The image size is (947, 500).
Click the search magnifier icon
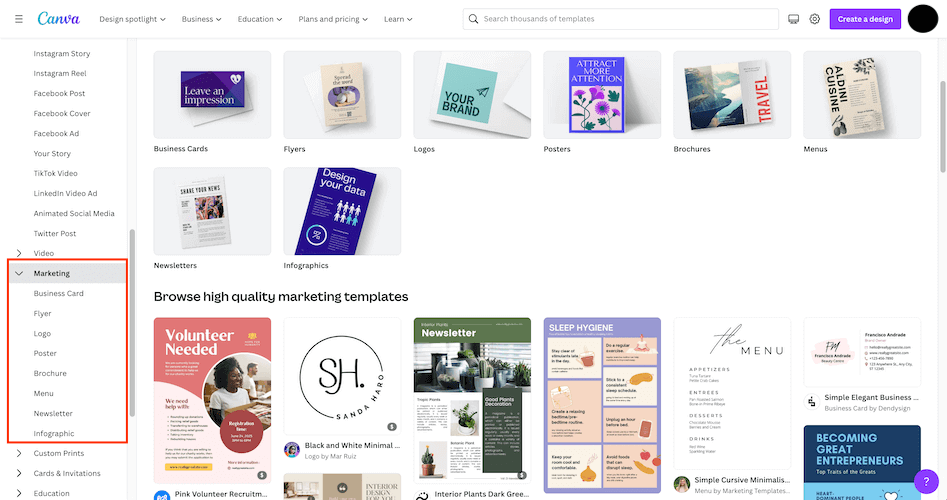(x=474, y=19)
